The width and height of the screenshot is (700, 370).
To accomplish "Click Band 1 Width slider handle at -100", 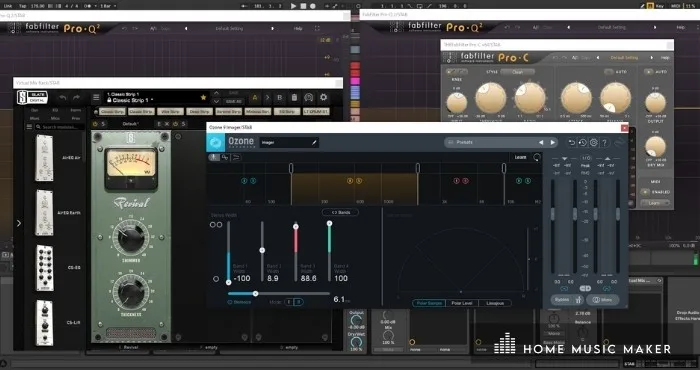I will coord(229,282).
